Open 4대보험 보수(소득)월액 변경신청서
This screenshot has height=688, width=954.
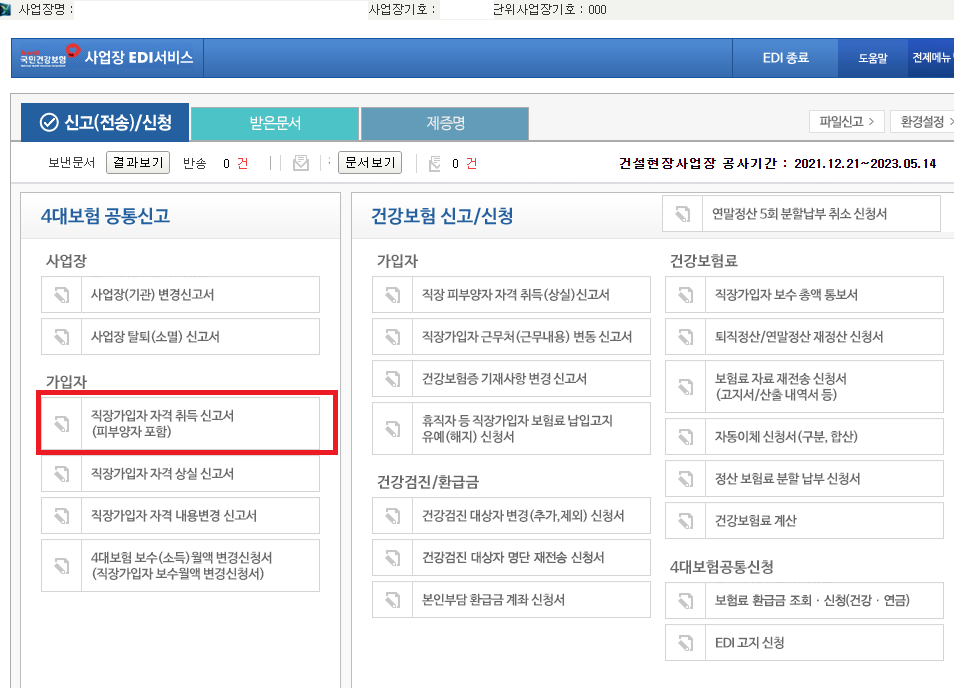point(180,566)
